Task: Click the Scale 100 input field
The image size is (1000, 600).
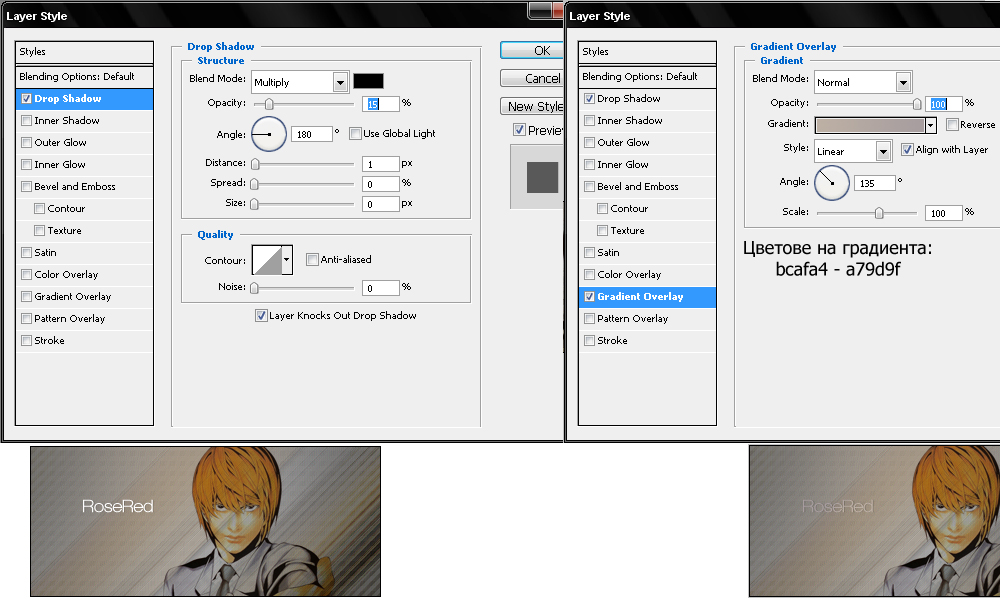Action: 943,213
